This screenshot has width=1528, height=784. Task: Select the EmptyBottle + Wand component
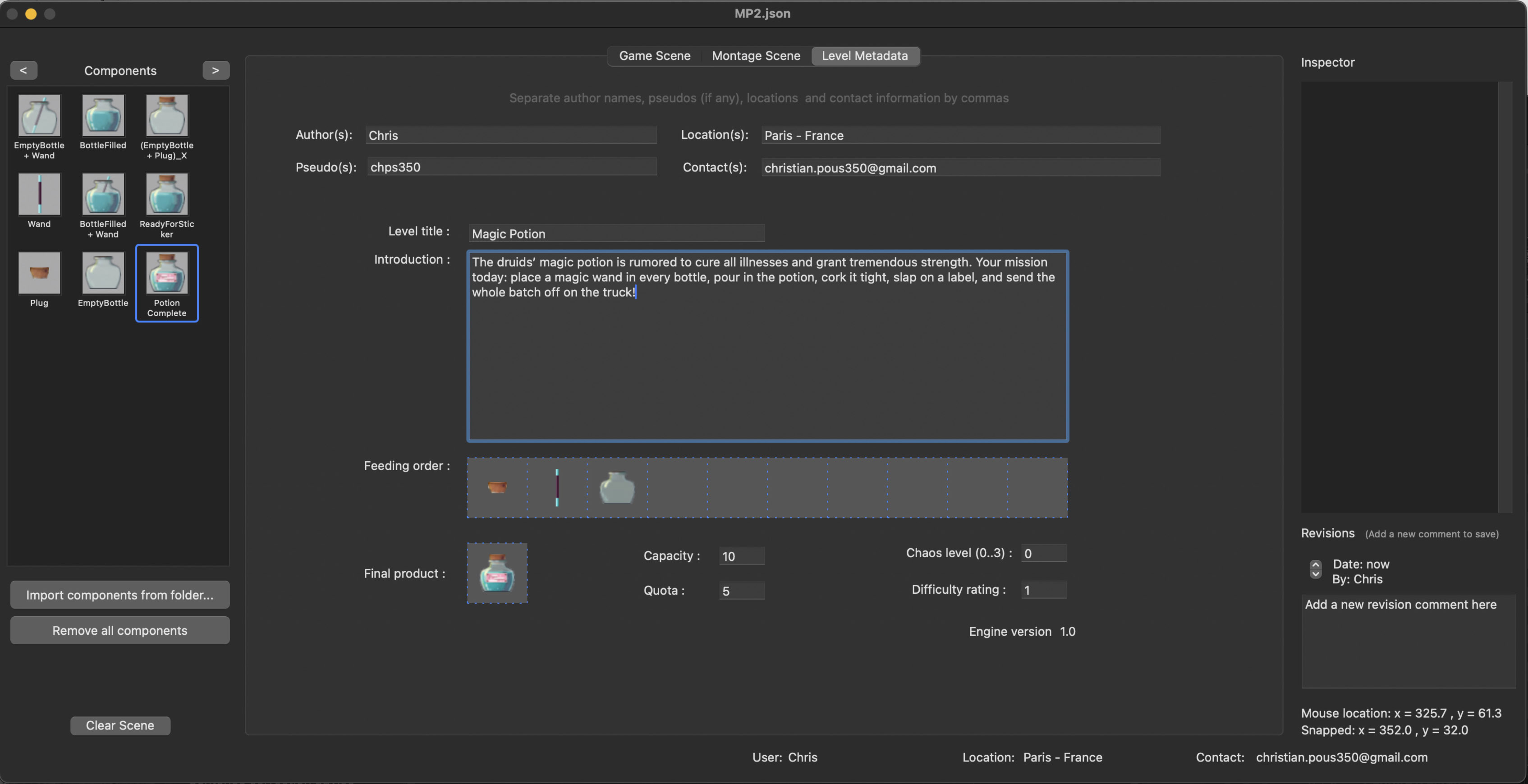[x=39, y=116]
